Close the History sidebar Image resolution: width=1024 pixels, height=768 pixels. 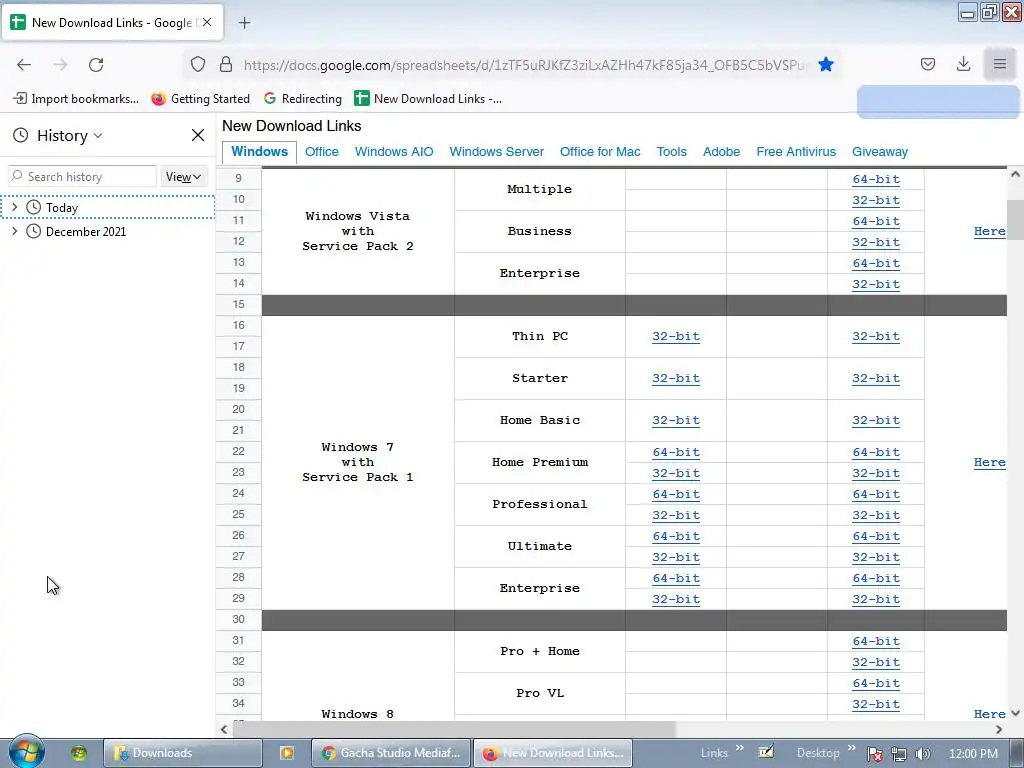(198, 135)
